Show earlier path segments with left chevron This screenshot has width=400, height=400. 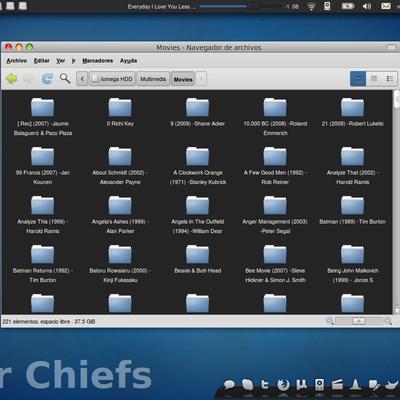[82, 79]
